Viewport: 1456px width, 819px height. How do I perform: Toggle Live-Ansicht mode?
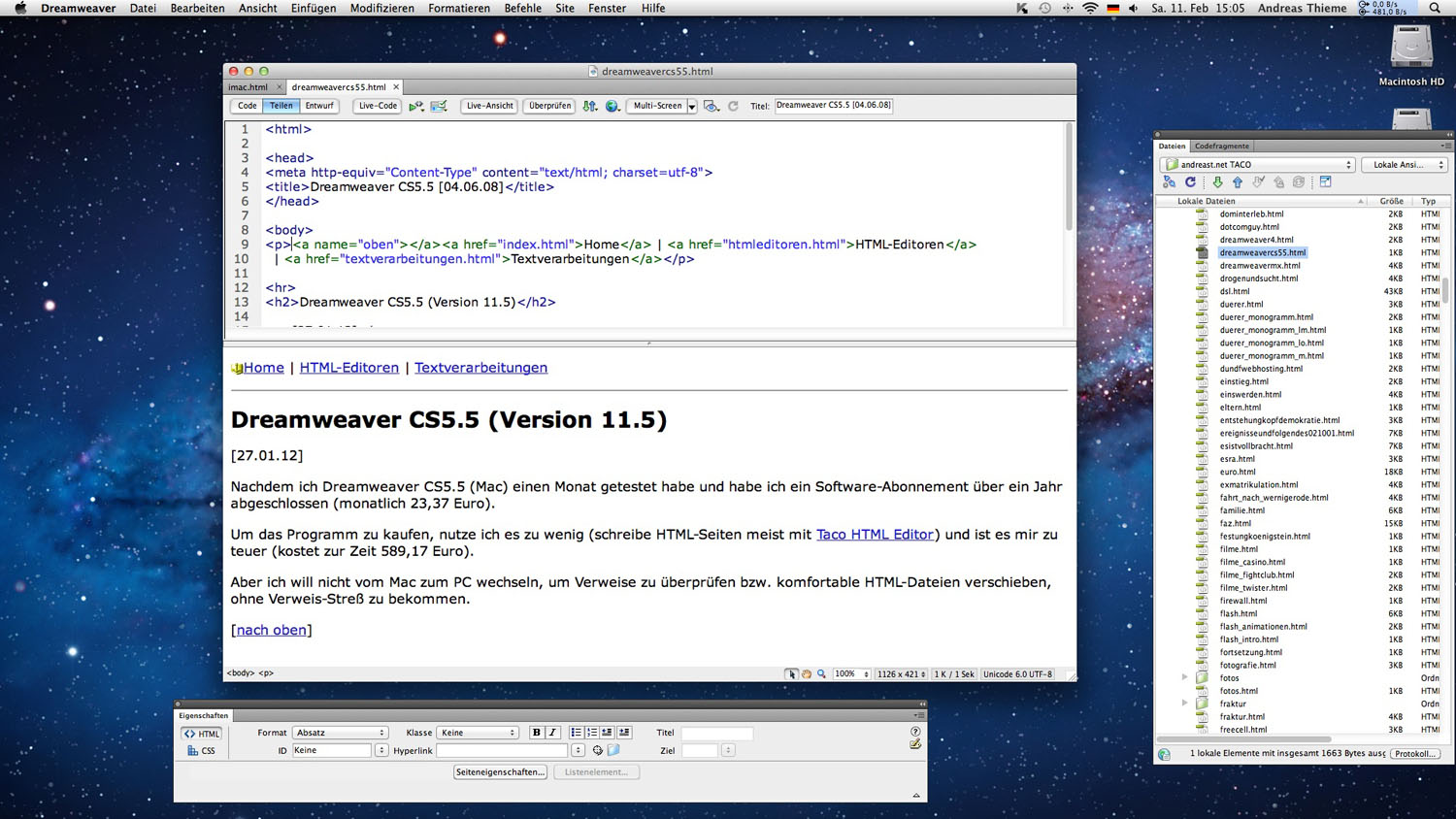click(x=489, y=106)
